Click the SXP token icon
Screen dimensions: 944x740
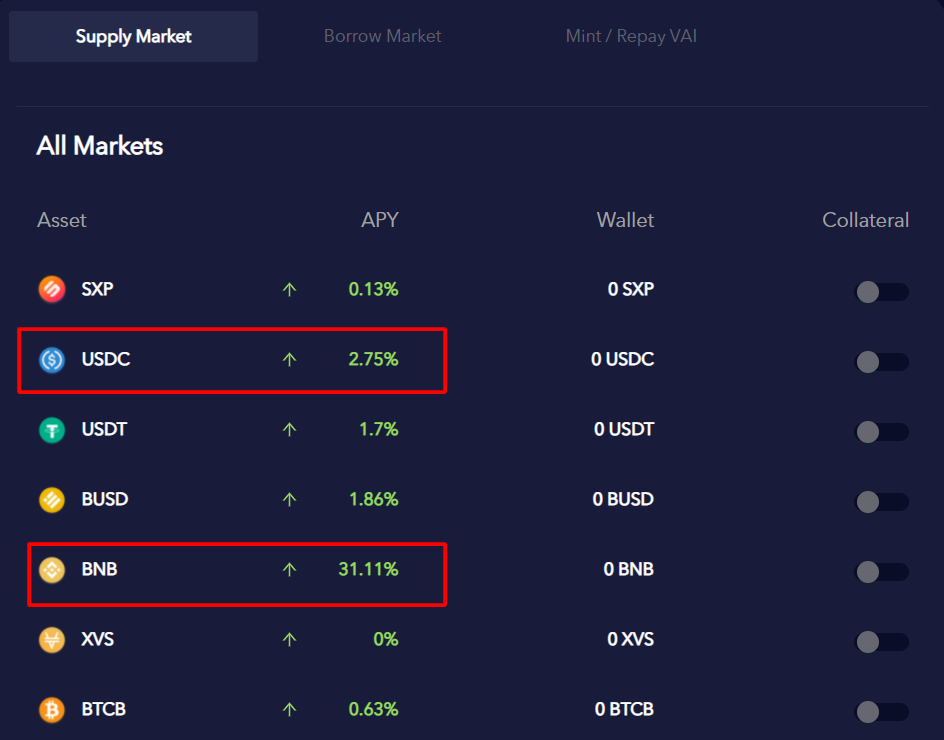tap(52, 290)
